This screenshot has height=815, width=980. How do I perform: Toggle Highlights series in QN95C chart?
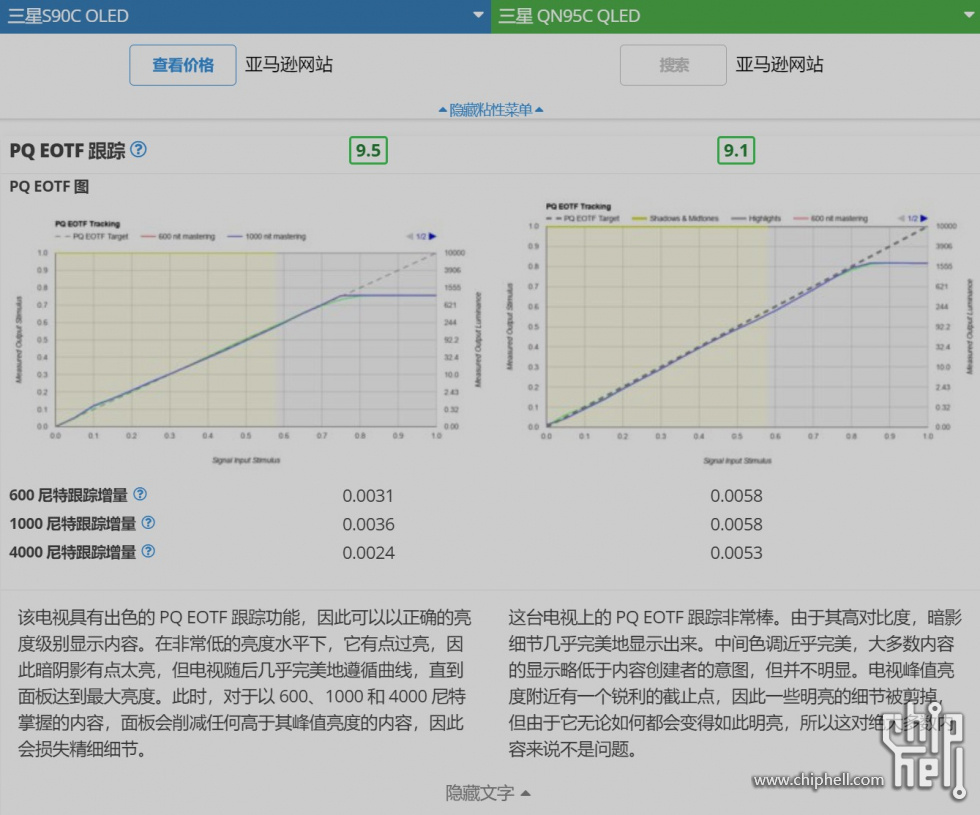756,218
